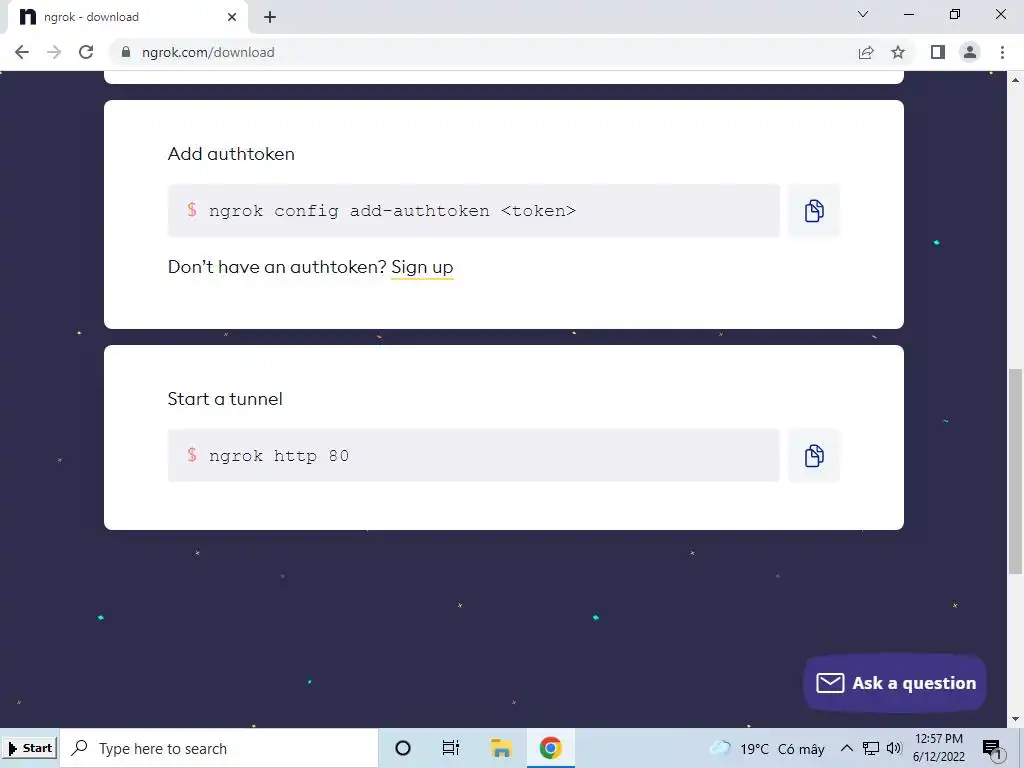Click the scrollbar down arrow

(1015, 720)
